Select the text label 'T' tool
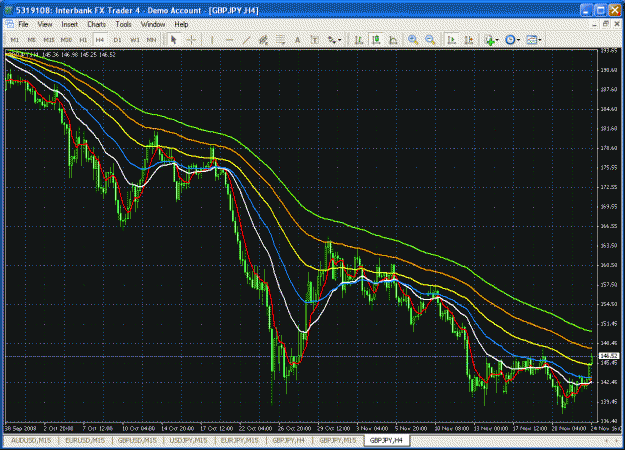Viewport: 625px width, 450px height. [314, 40]
